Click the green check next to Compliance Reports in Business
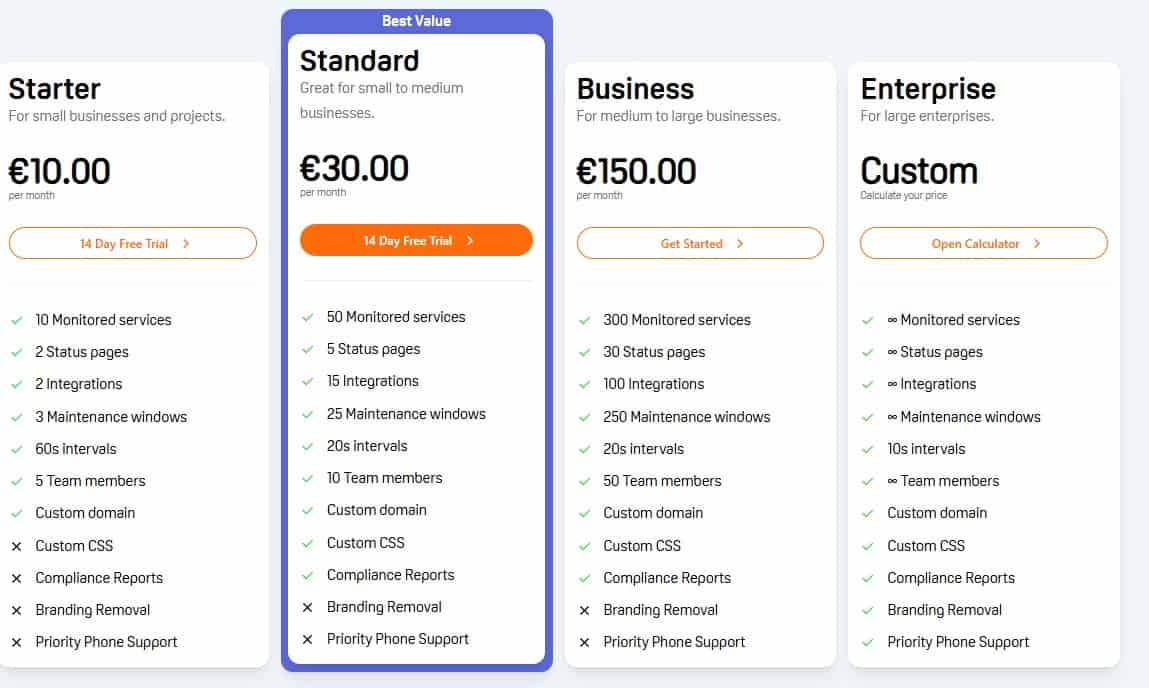The image size is (1149, 688). (585, 578)
